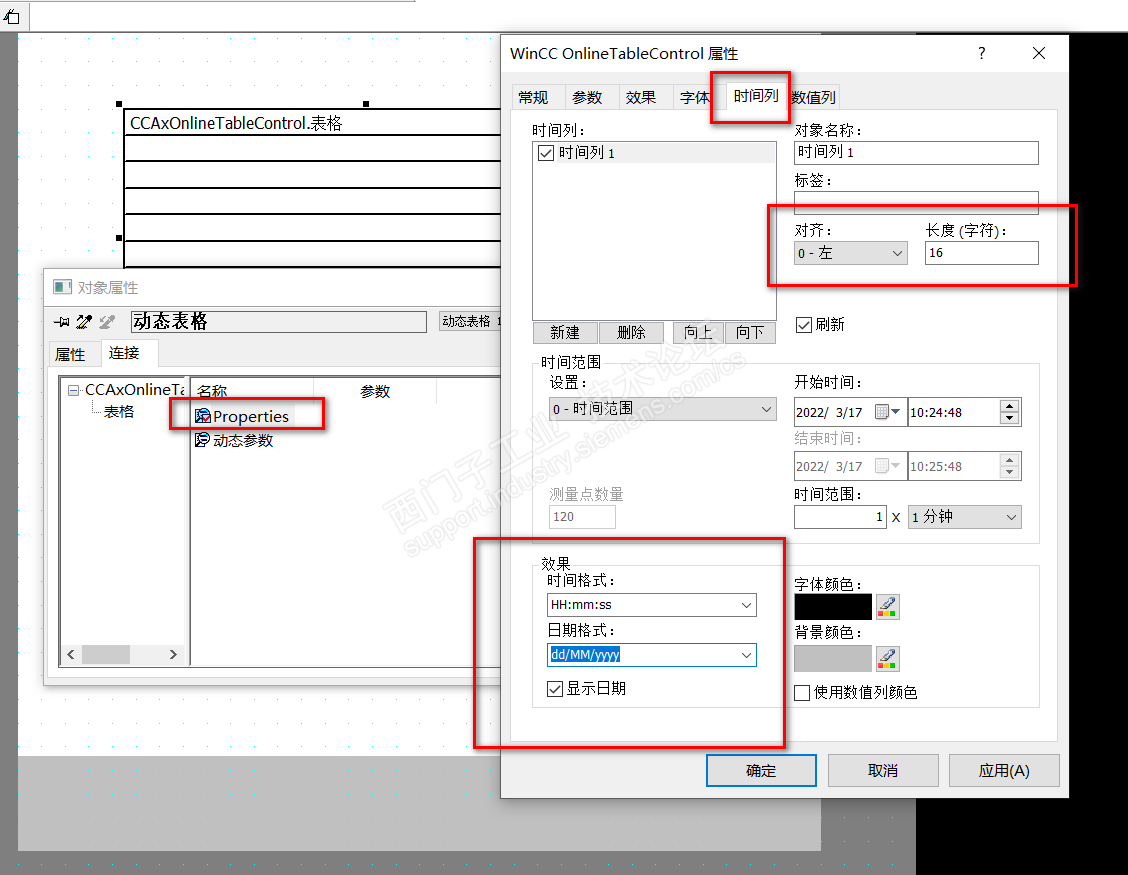
Task: Switch to the 数值列 tab
Action: pos(813,97)
